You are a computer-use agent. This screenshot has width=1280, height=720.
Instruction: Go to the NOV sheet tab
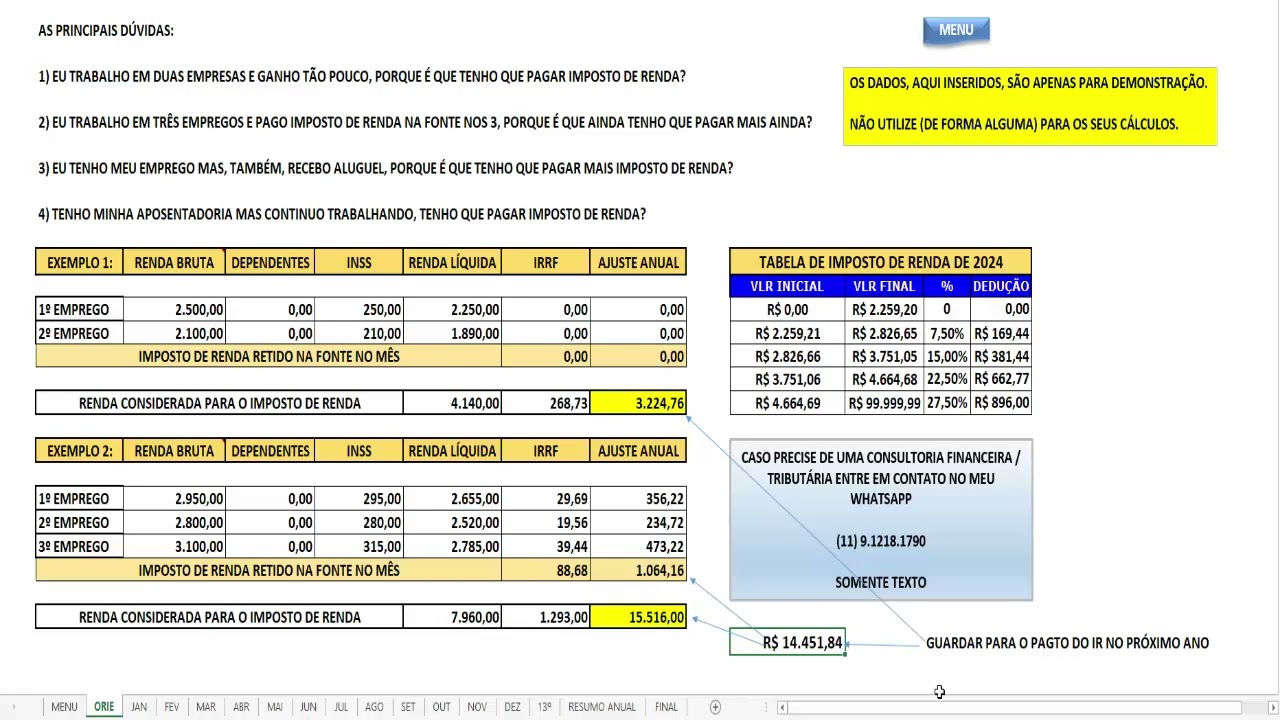click(477, 707)
